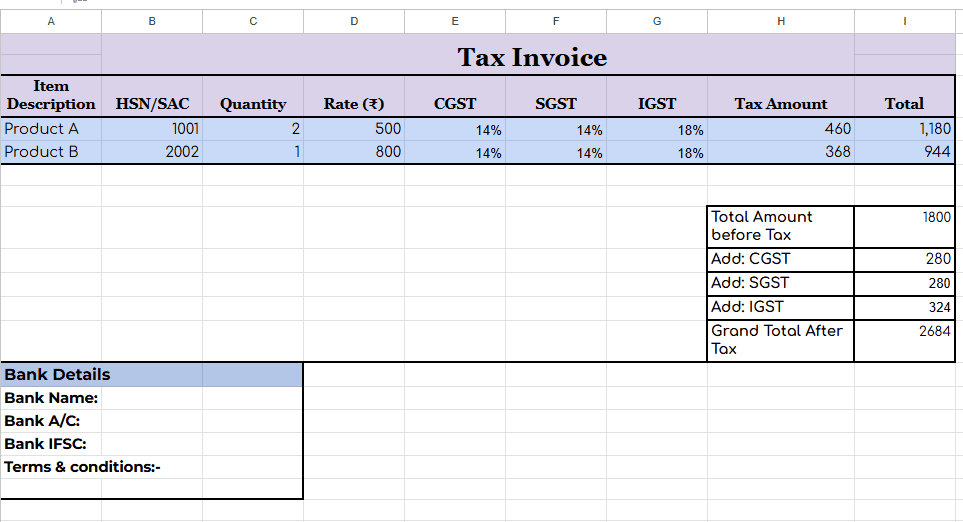Select the Product B cell
This screenshot has width=963, height=522.
coord(51,152)
